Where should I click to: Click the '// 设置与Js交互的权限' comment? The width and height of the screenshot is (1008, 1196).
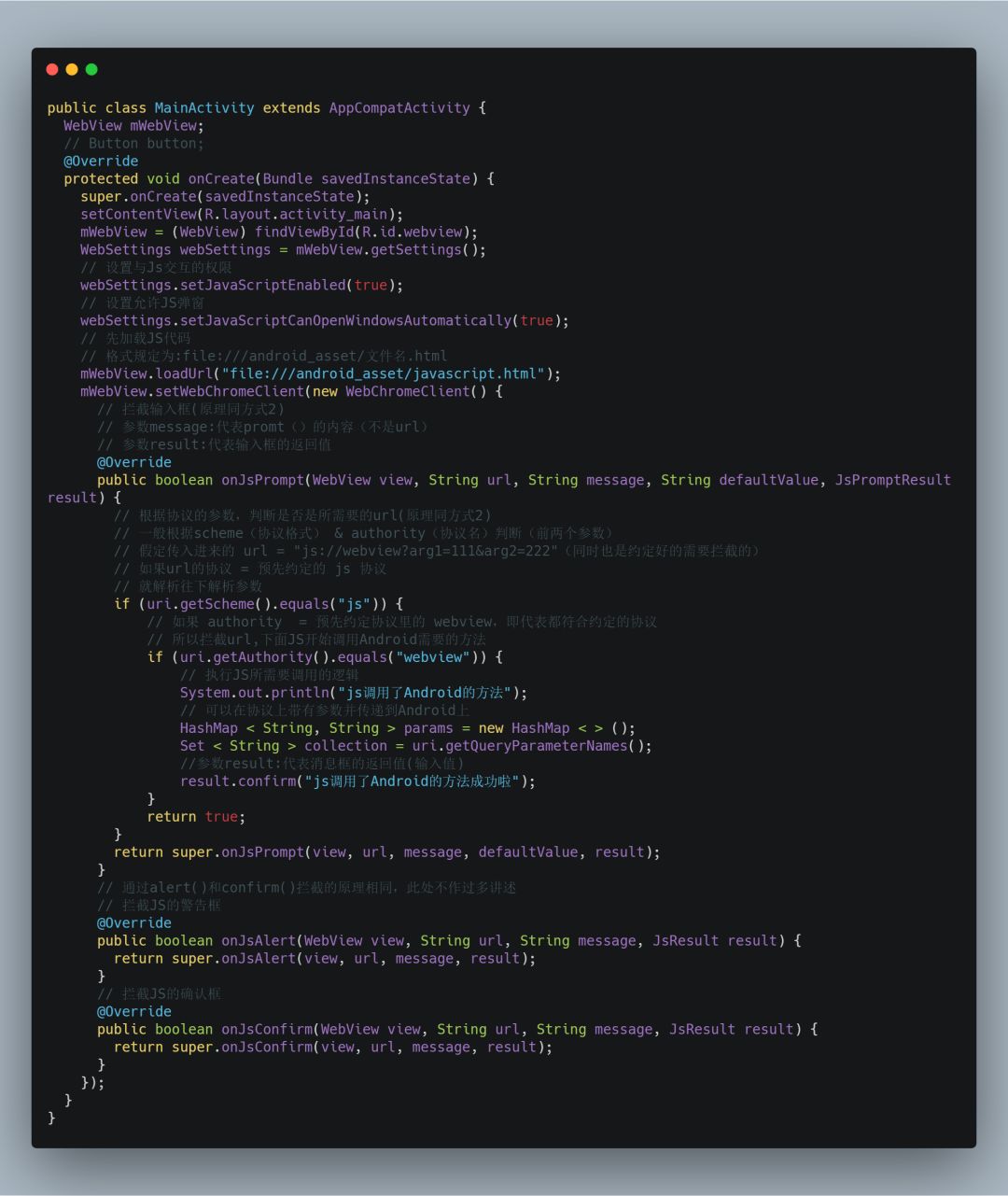pyautogui.click(x=156, y=268)
